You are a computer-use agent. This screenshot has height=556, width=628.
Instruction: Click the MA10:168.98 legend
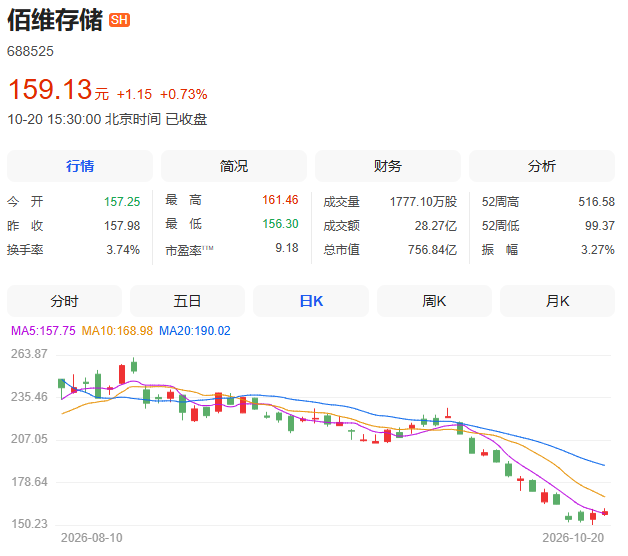click(117, 331)
